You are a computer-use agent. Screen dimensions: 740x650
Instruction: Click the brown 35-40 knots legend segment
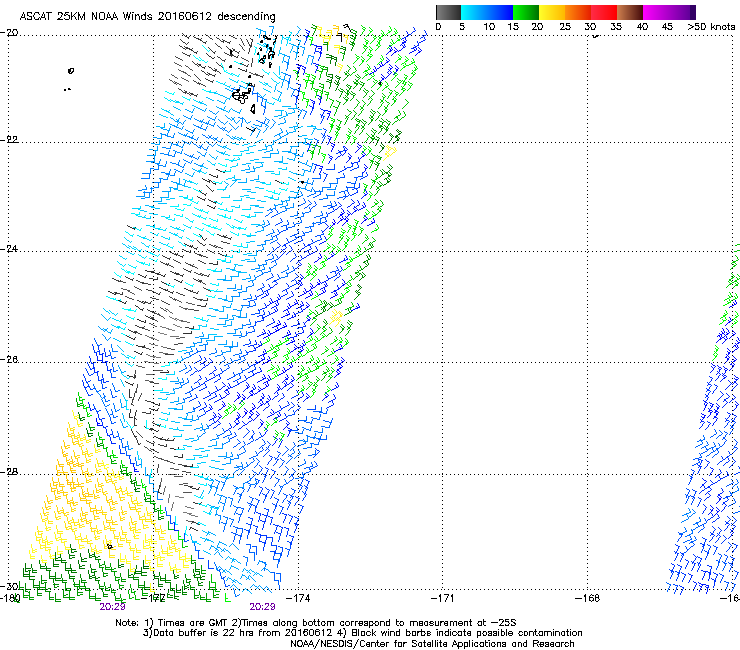tap(630, 12)
